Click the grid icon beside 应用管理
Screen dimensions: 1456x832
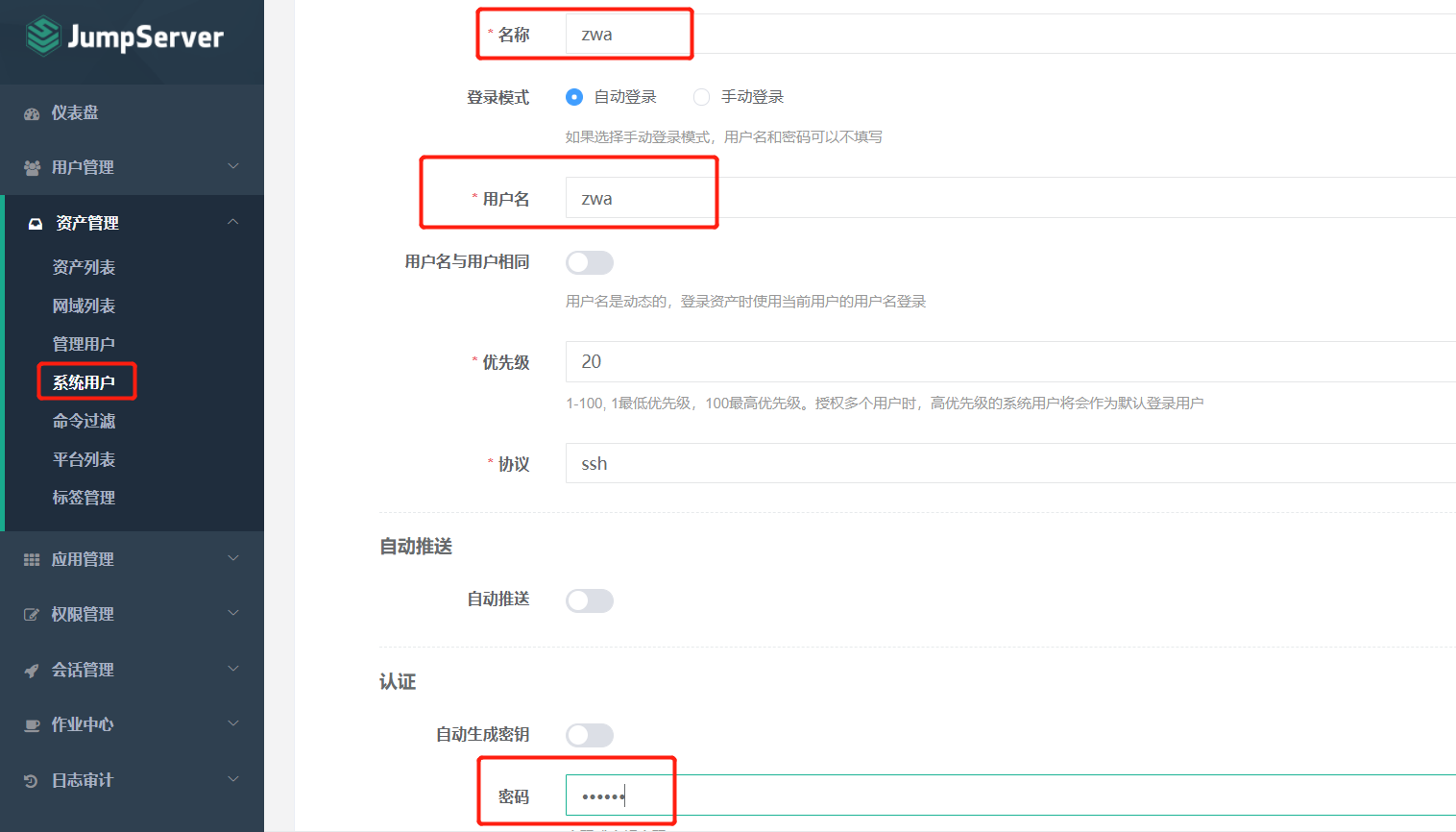pos(32,559)
